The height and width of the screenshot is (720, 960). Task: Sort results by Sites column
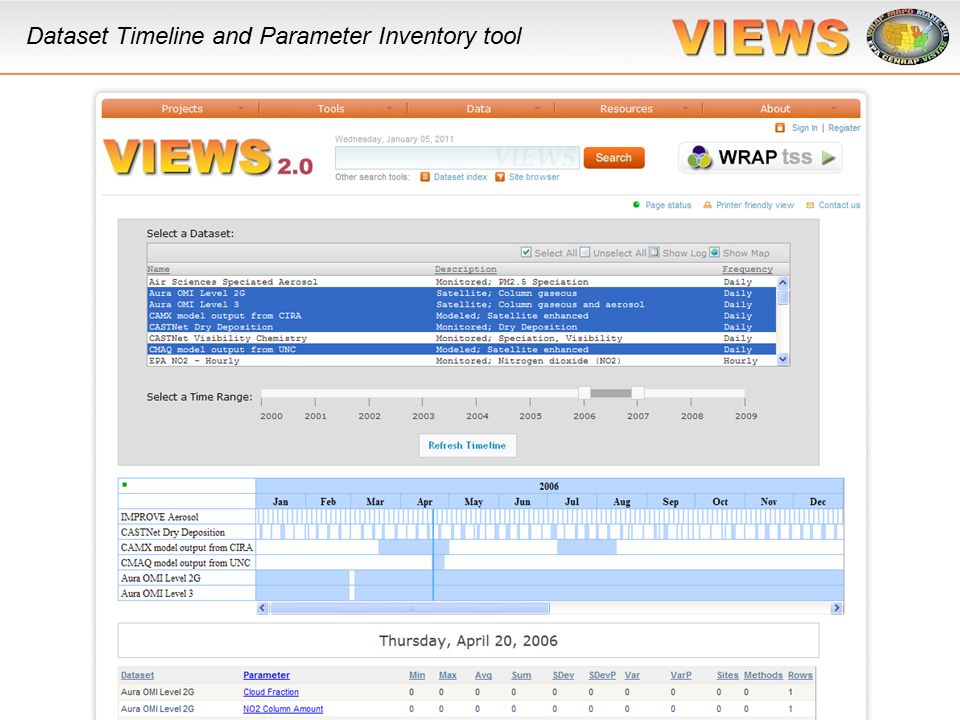pos(727,675)
